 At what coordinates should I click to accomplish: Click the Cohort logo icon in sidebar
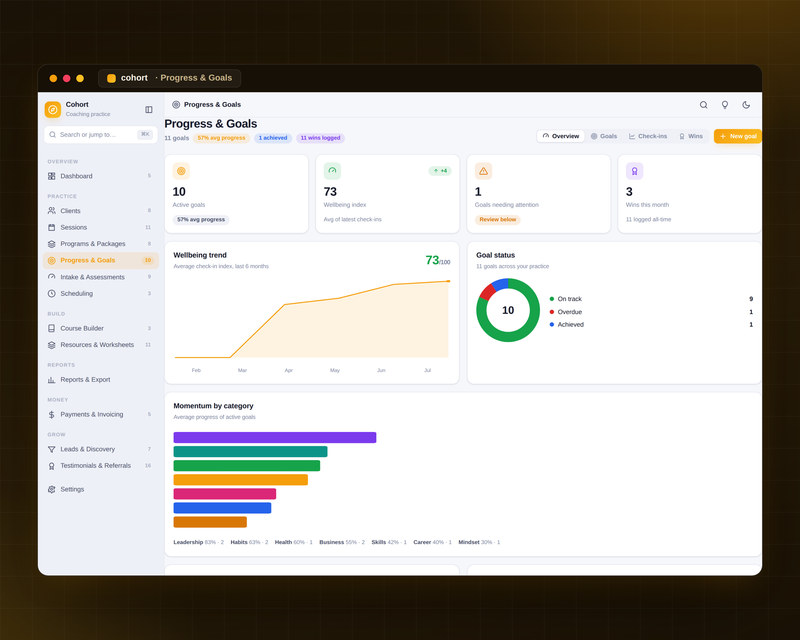[x=53, y=109]
